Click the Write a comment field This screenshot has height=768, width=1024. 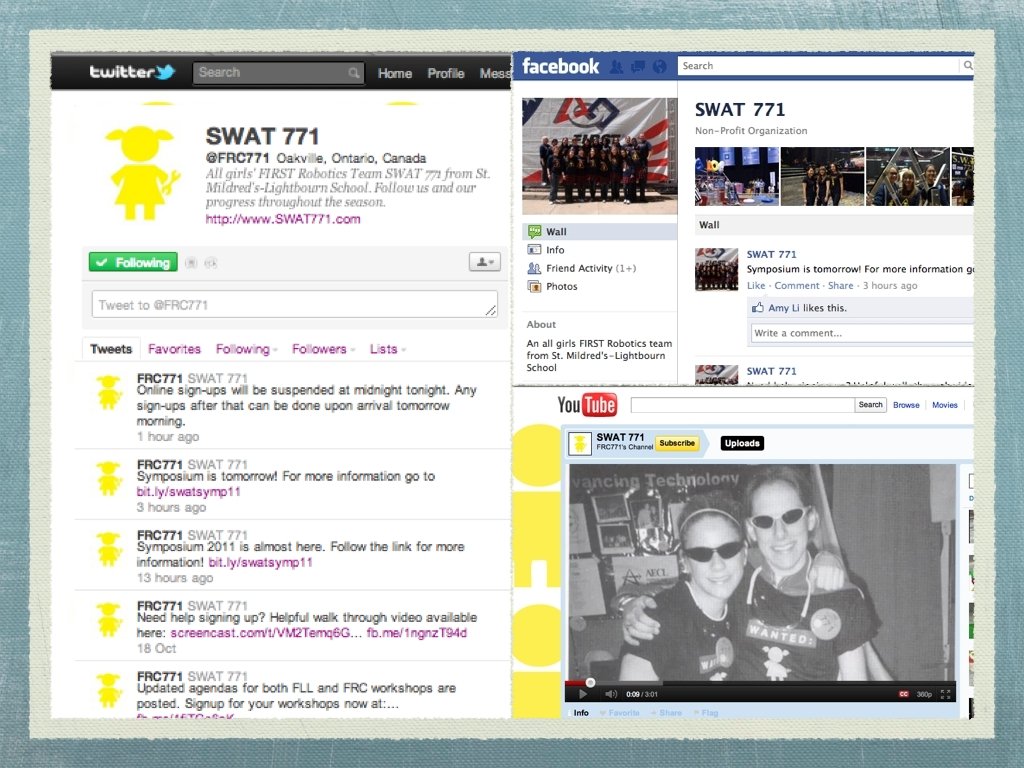tap(862, 333)
